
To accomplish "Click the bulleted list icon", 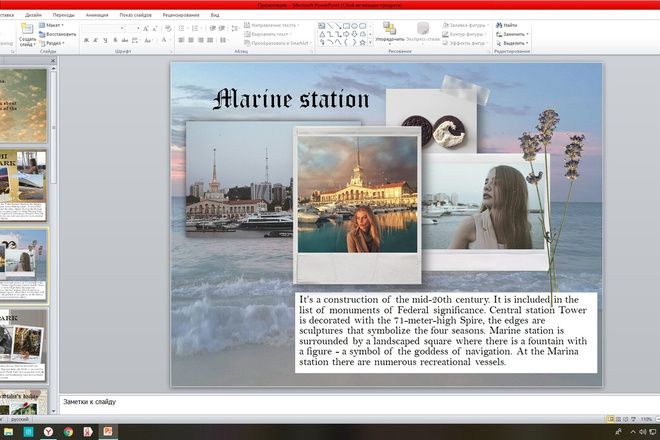I will (182, 28).
